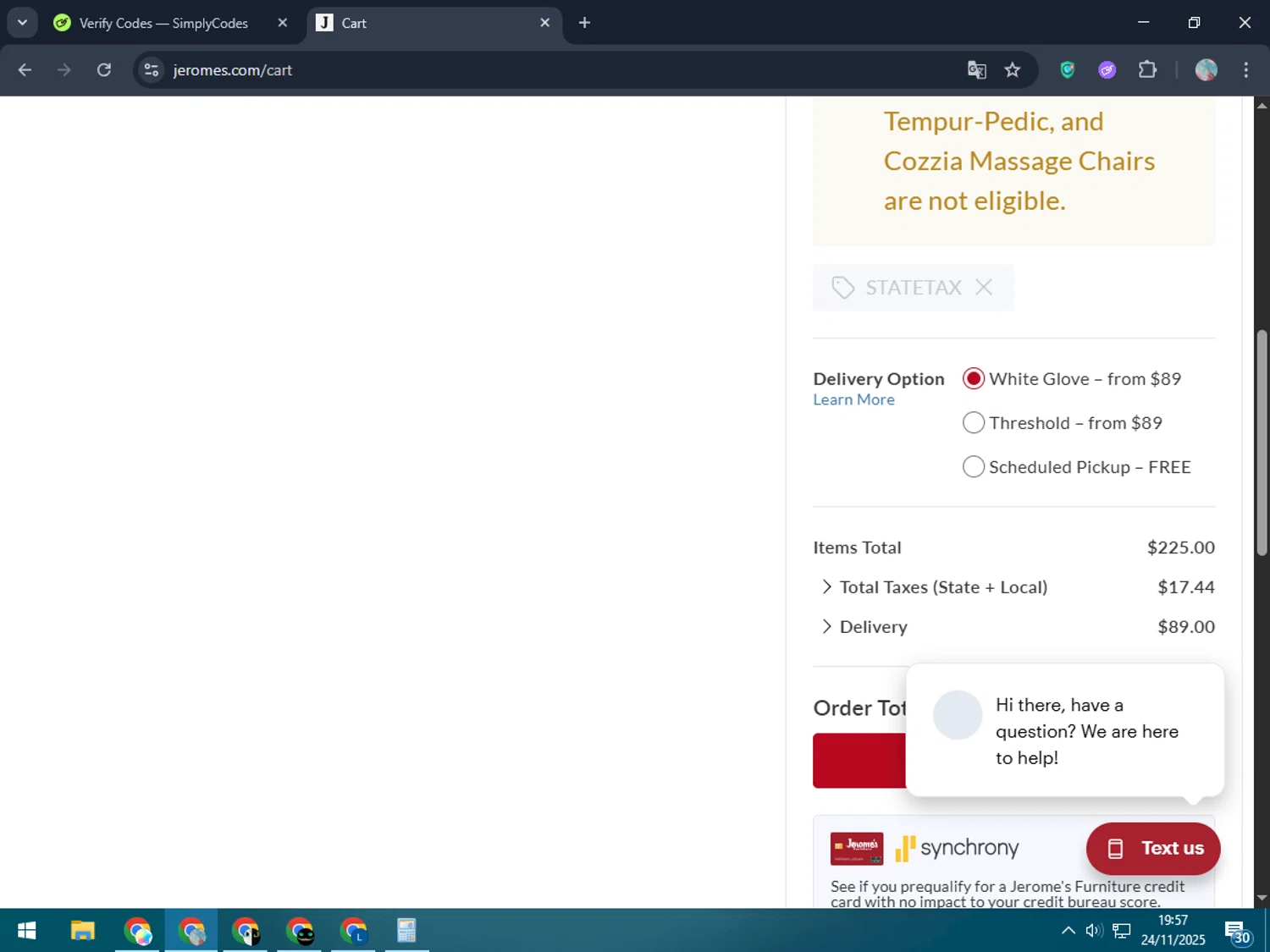The width and height of the screenshot is (1270, 952).
Task: Show hidden system tray icons
Action: [1068, 931]
